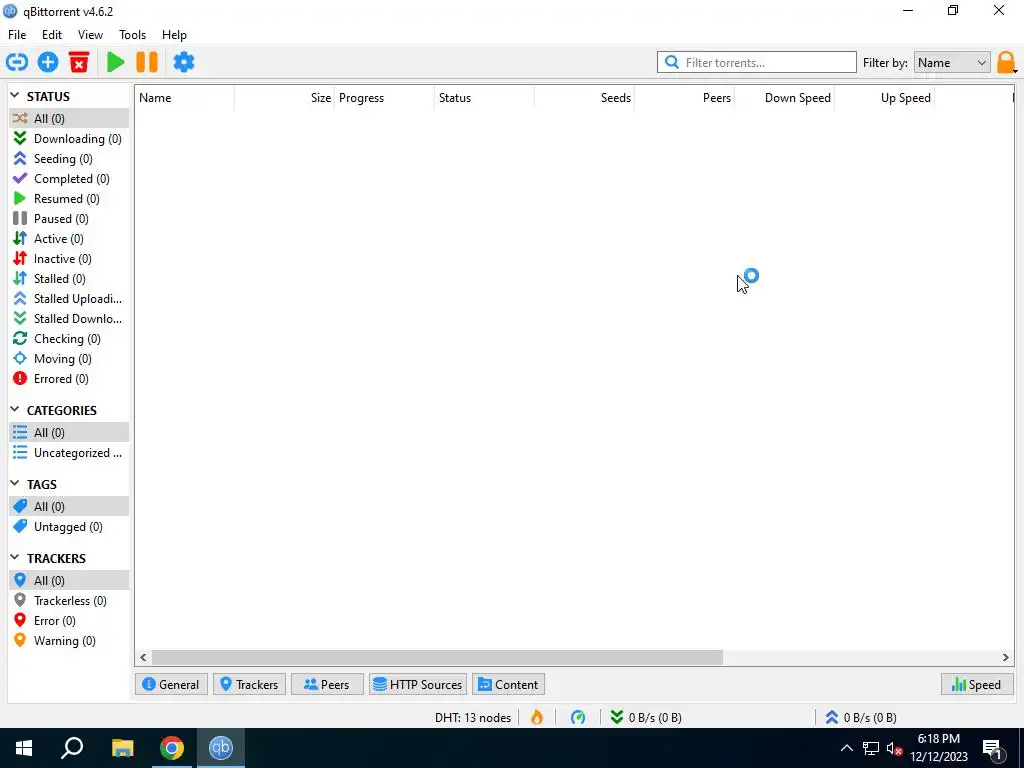Click the orange lock UI icon

[x=1006, y=63]
